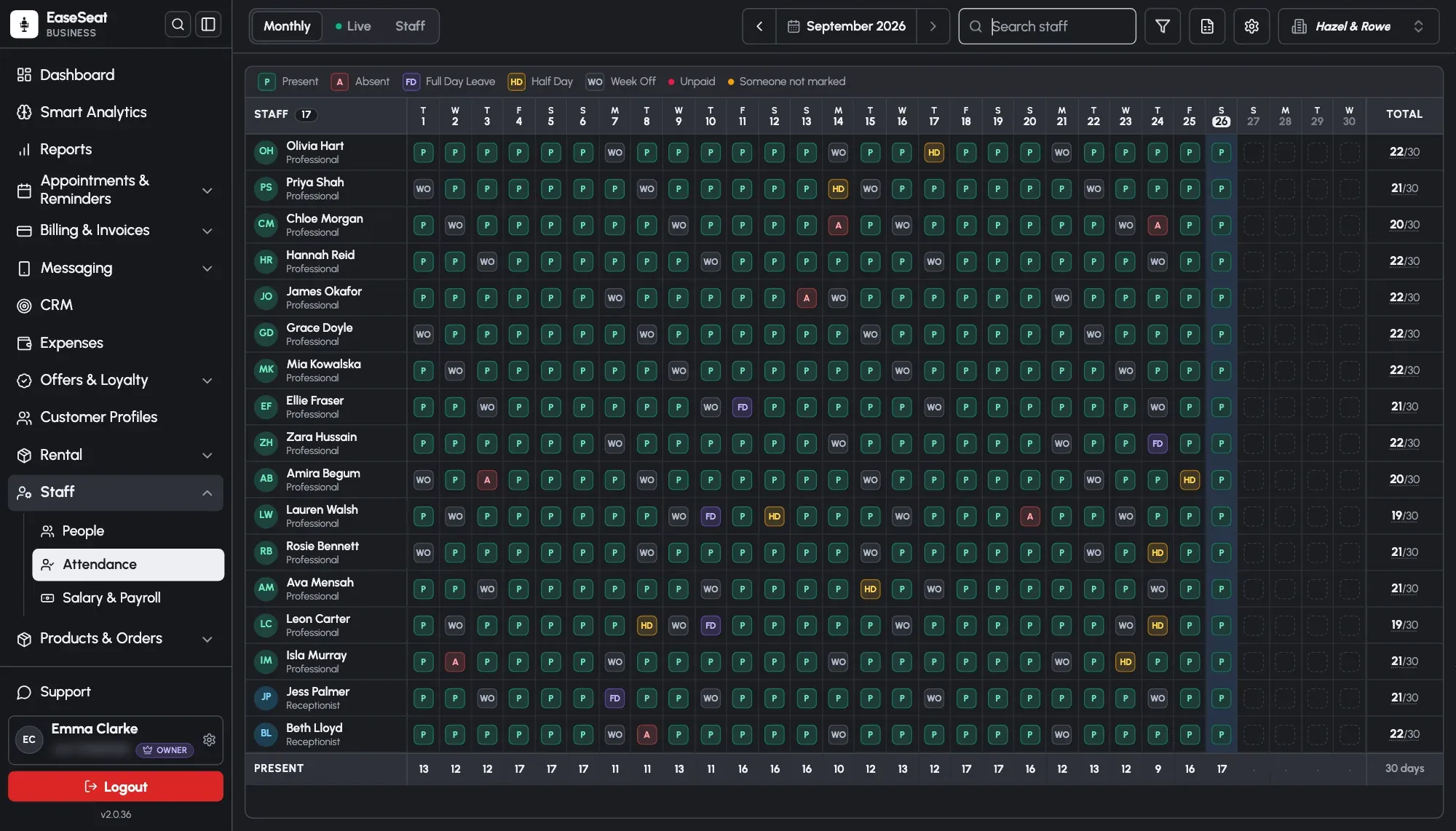Open People submenu item

coord(128,531)
